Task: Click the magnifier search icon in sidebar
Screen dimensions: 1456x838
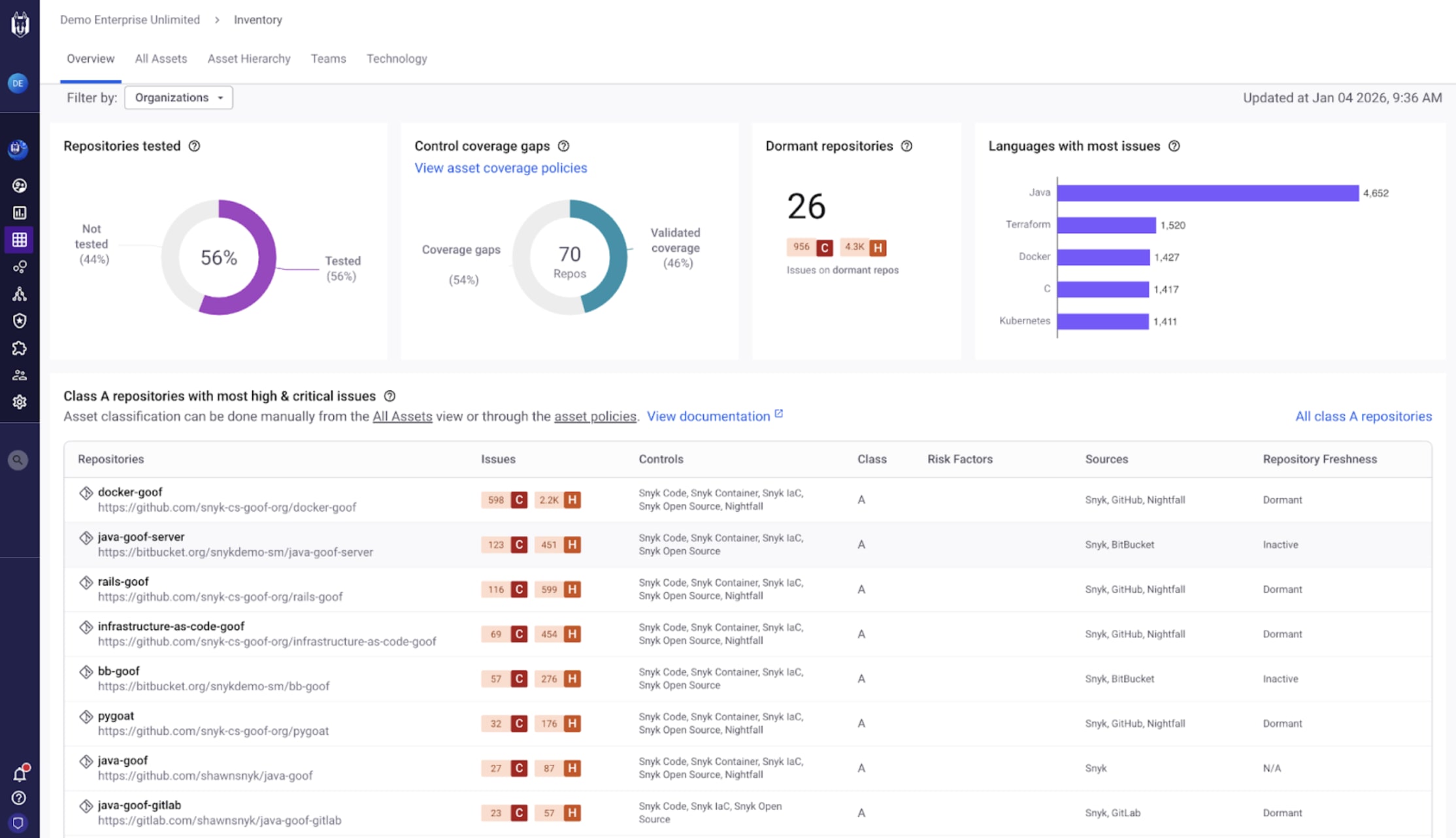Action: 18,460
